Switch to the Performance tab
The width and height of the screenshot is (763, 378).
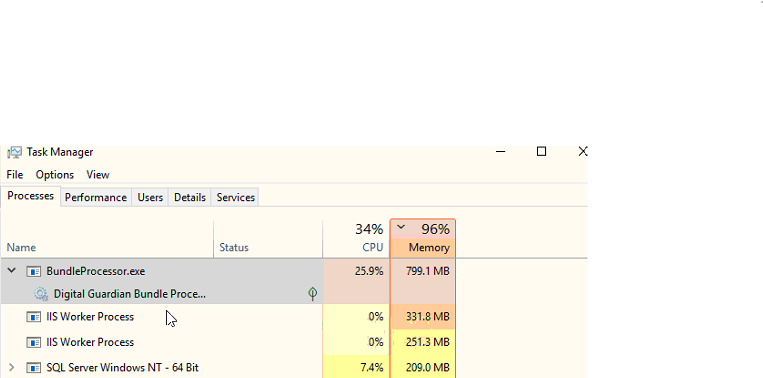pyautogui.click(x=96, y=198)
